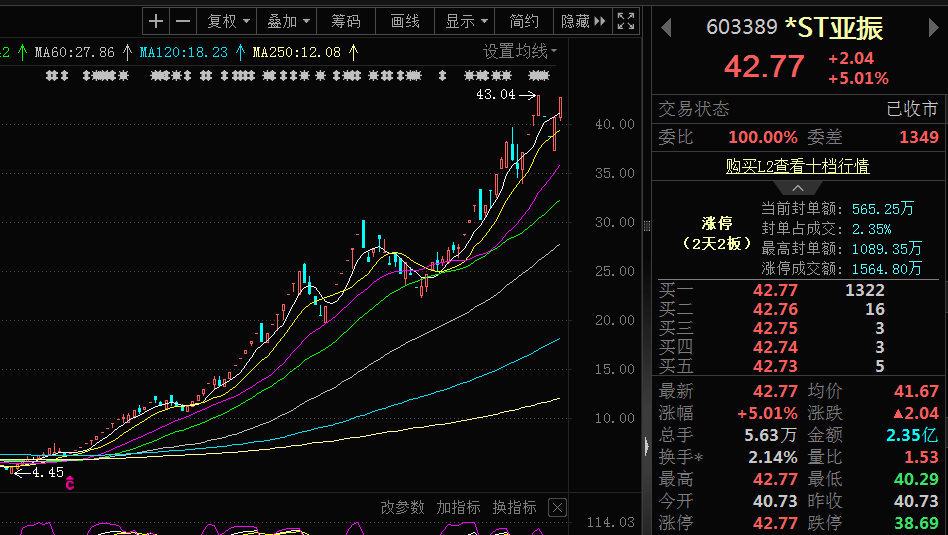Click 总手 value 5.63万
Image resolution: width=948 pixels, height=535 pixels.
[x=770, y=435]
